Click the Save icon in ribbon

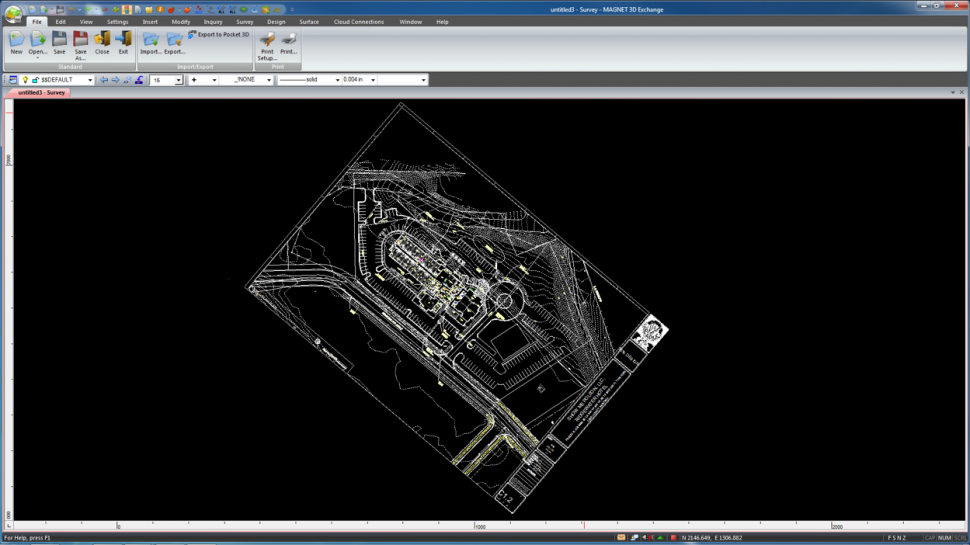point(59,40)
